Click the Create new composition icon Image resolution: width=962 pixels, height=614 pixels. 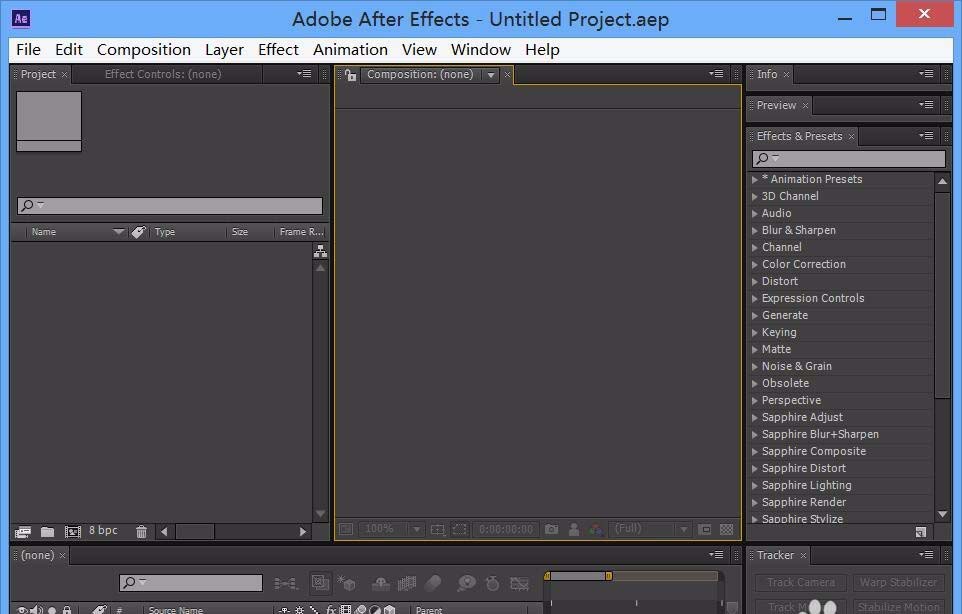click(x=73, y=532)
